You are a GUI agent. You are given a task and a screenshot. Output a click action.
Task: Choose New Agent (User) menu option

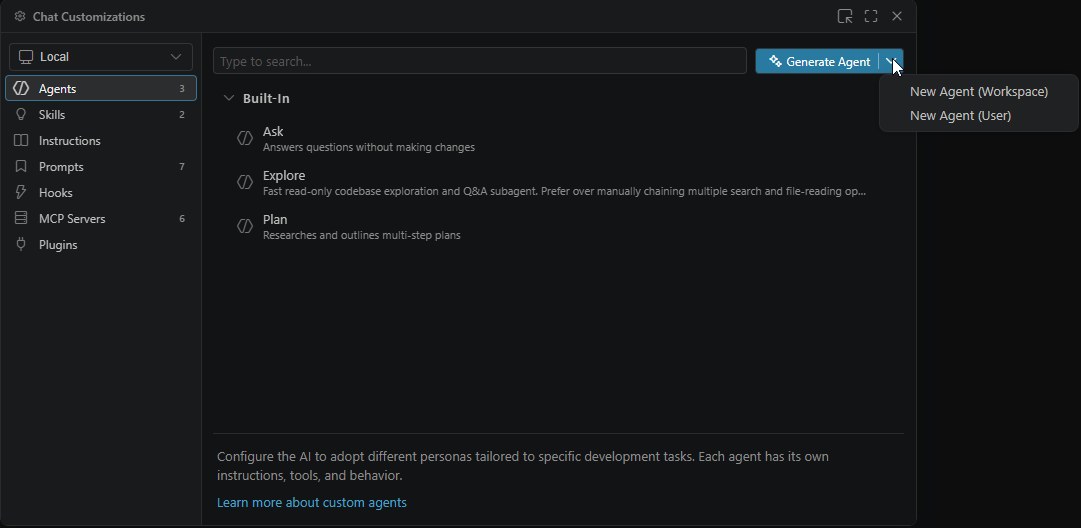pos(960,116)
